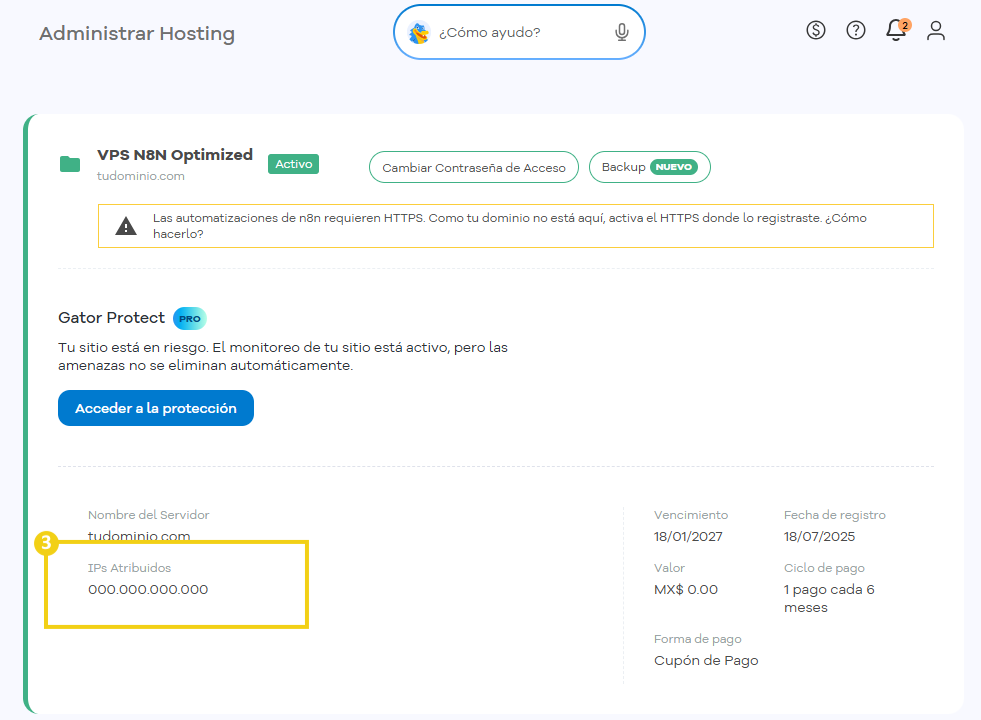Click the gator assistant mascot icon
The height and width of the screenshot is (720, 981).
[x=419, y=33]
